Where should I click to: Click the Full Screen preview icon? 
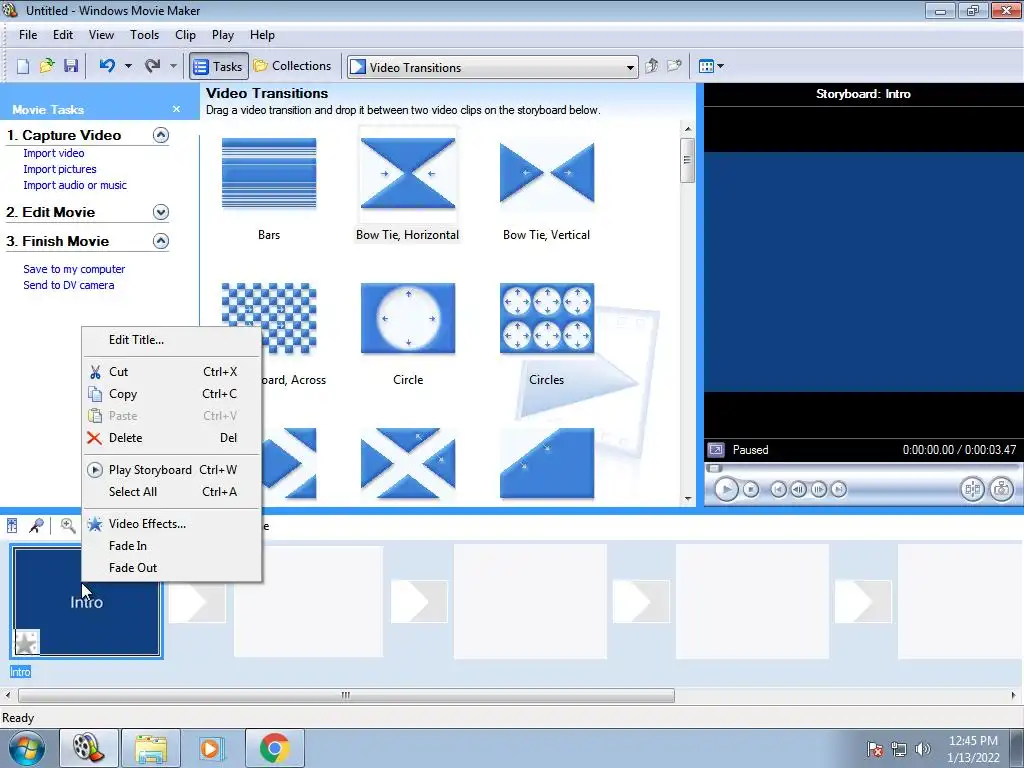[x=716, y=450]
